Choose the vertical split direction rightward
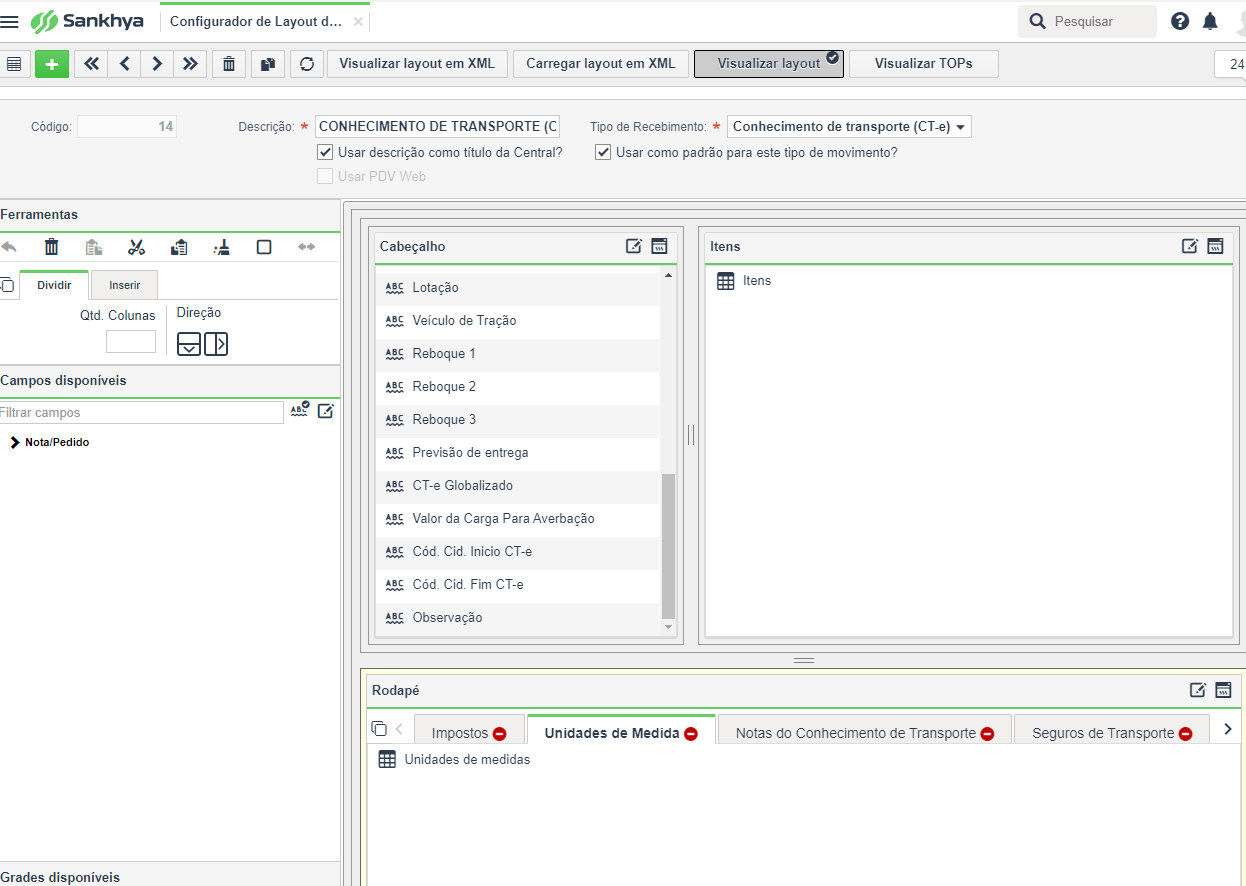 (x=216, y=344)
